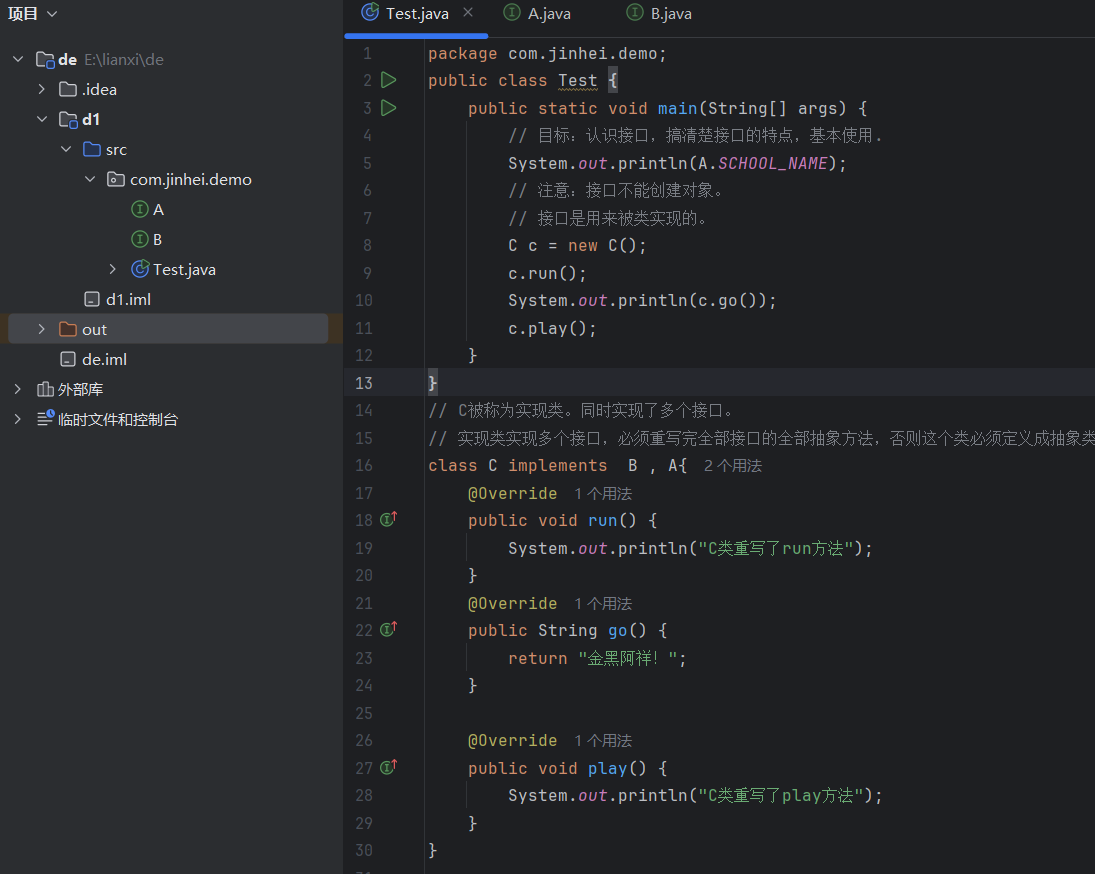Click 'implements' keyword on line 16
Viewport: 1095px width, 874px height.
pos(557,466)
